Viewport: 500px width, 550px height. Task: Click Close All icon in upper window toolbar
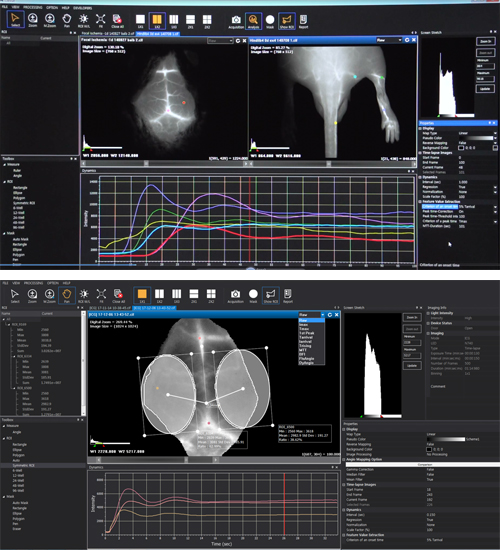tap(117, 20)
